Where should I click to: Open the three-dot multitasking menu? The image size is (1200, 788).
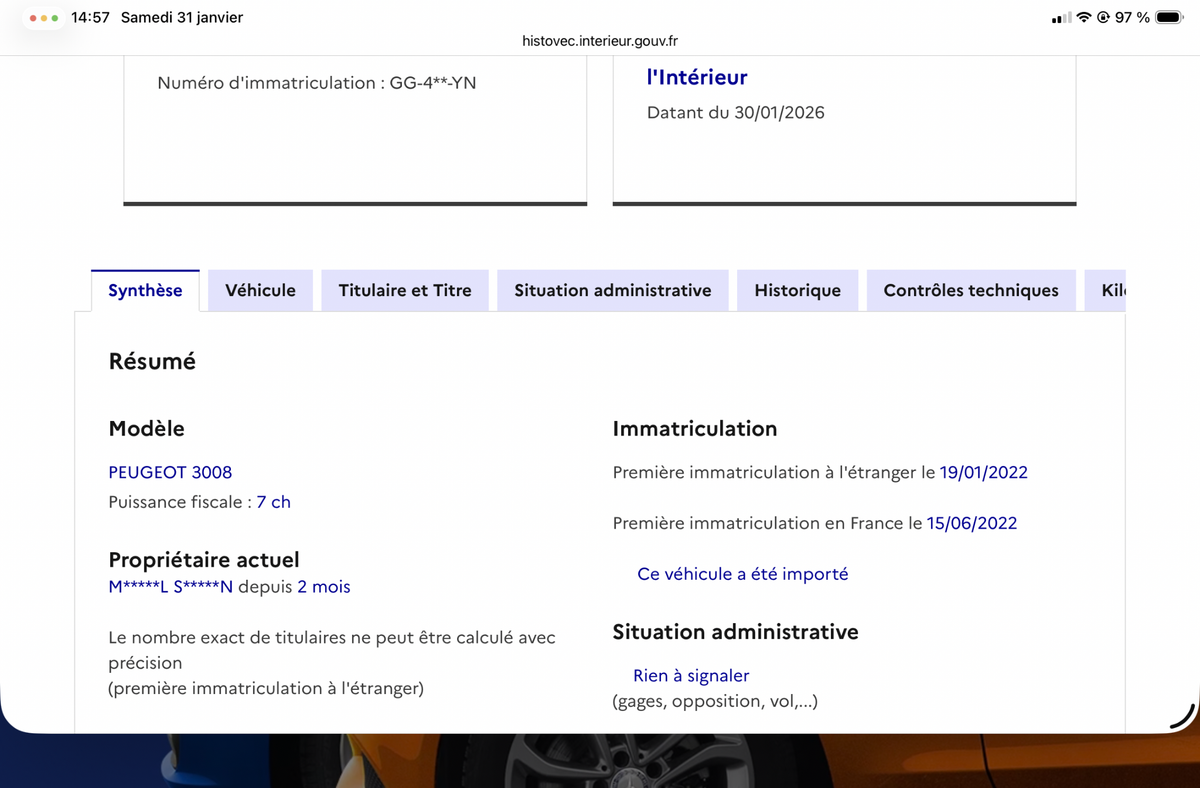[x=43, y=18]
